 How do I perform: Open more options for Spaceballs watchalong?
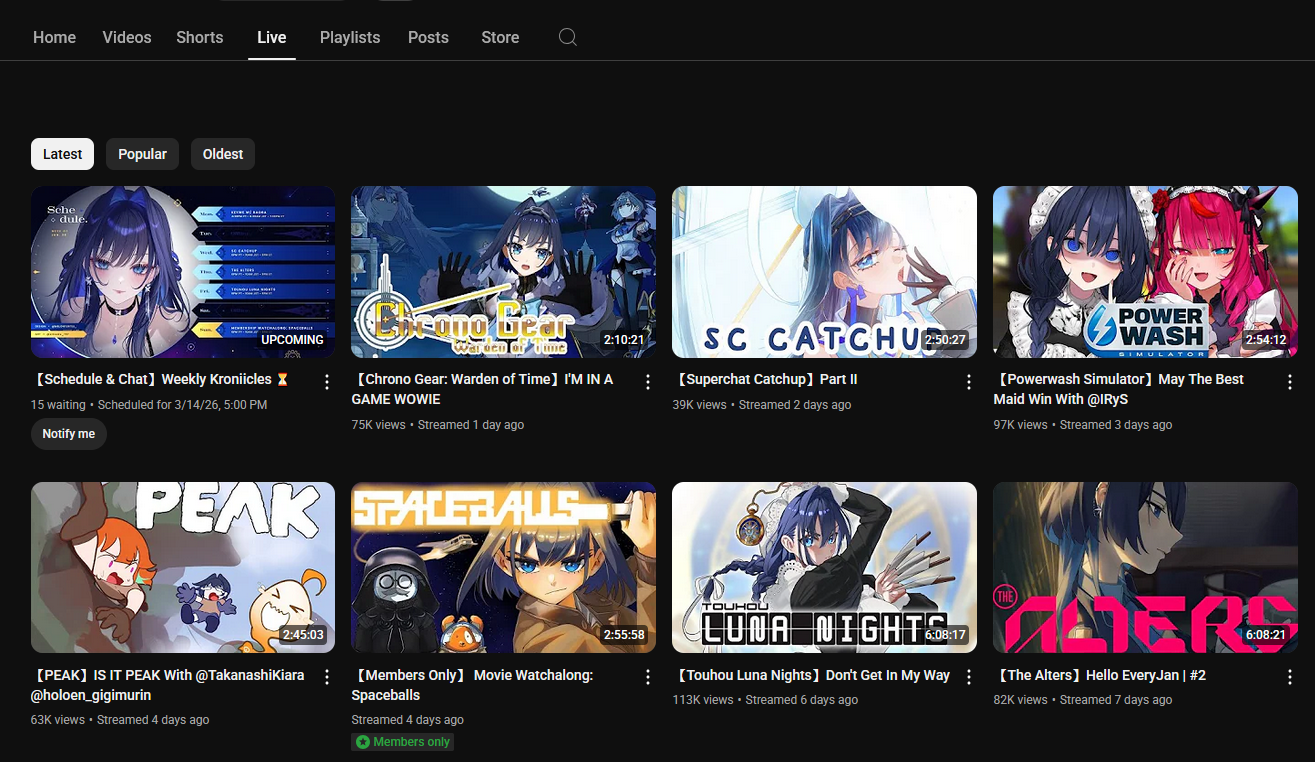(x=648, y=678)
